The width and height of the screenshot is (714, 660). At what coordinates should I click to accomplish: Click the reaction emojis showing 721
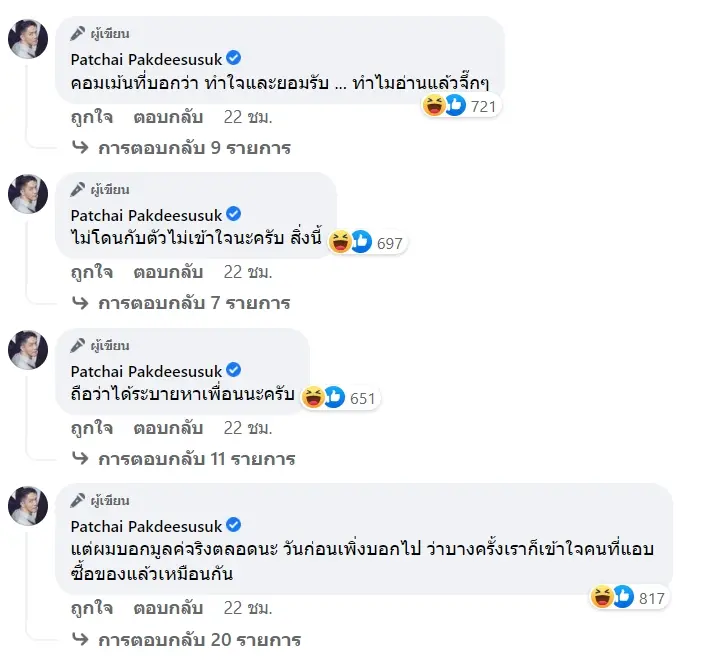click(446, 105)
